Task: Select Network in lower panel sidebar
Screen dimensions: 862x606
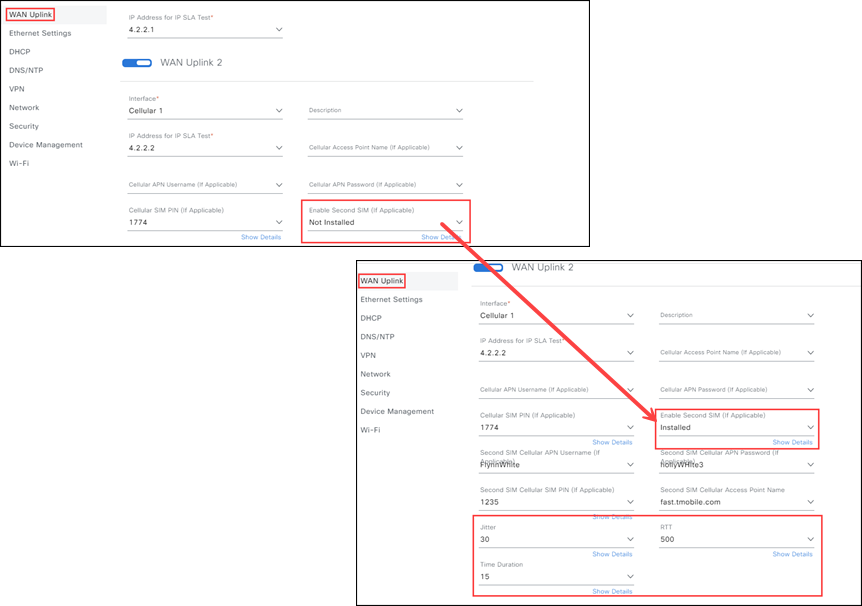Action: coord(375,374)
